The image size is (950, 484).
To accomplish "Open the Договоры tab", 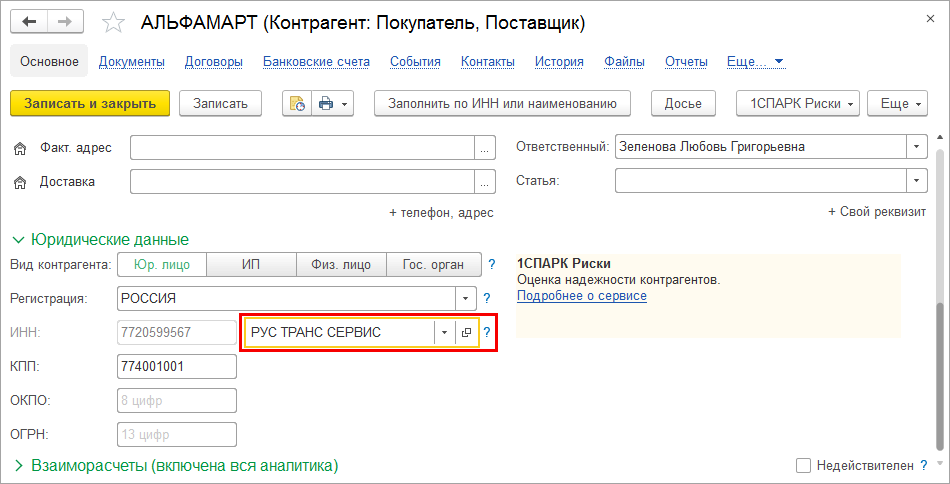I will click(x=214, y=61).
